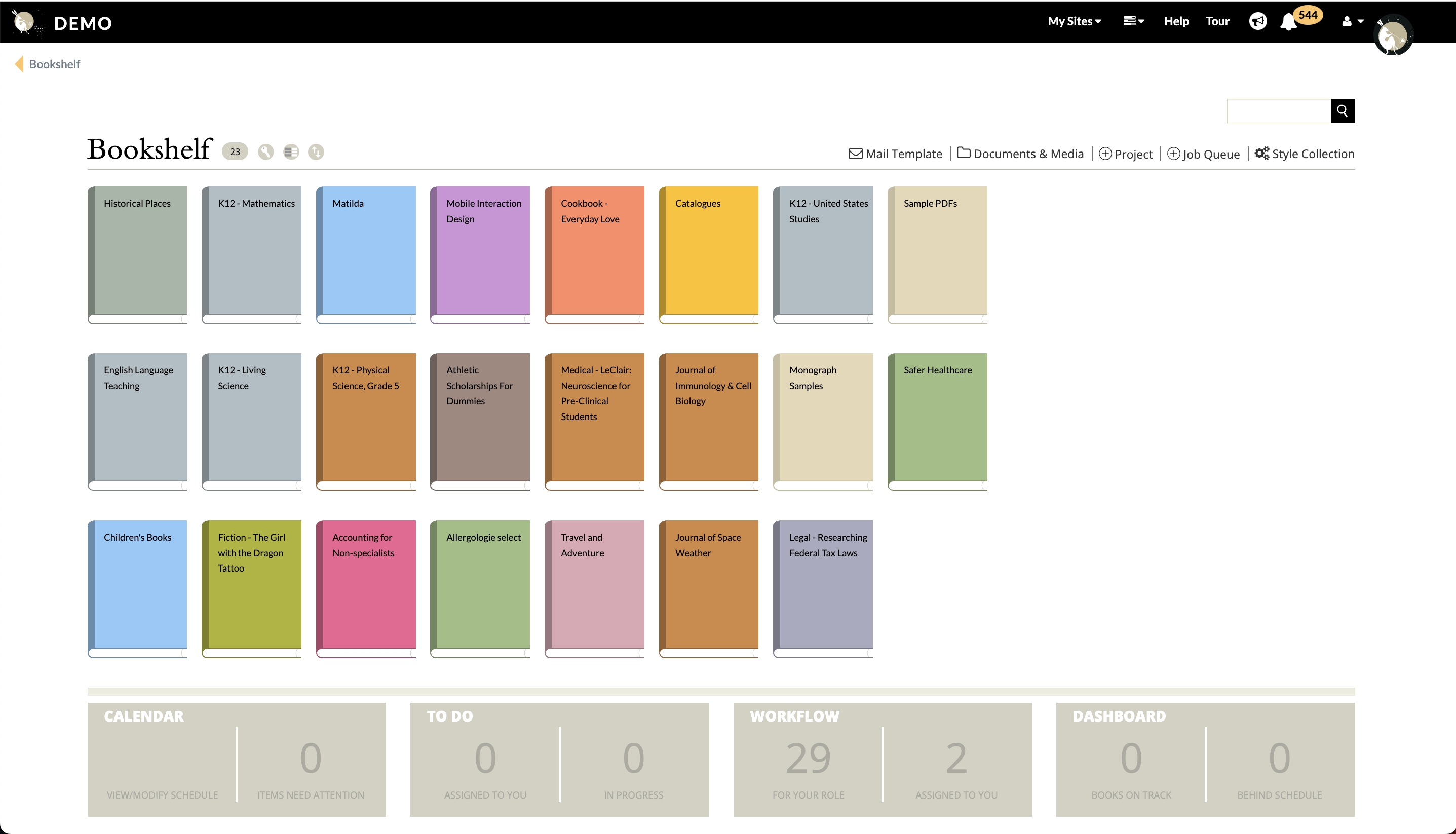This screenshot has width=1456, height=834.
Task: Open the Help menu
Action: [x=1176, y=21]
